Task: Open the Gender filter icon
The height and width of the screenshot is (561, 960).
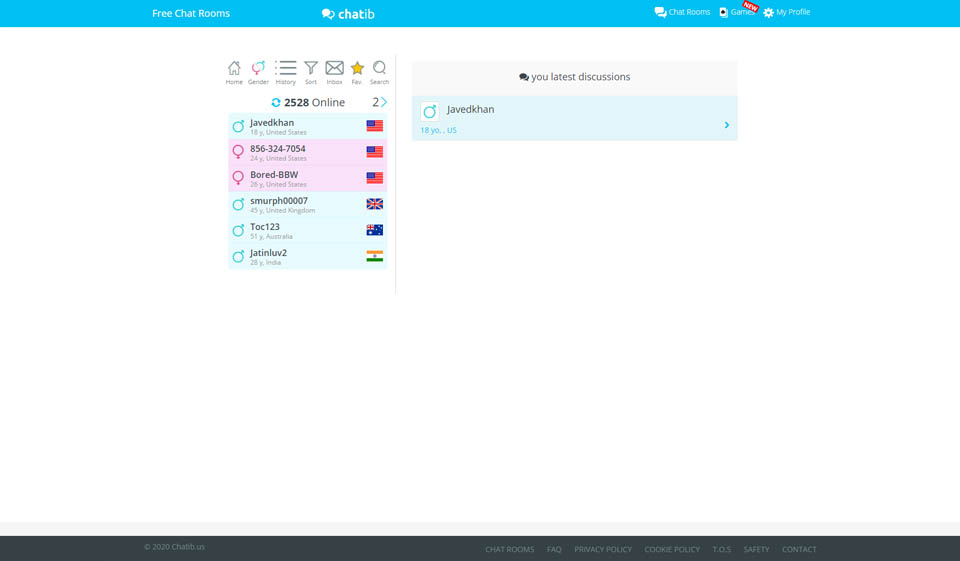Action: (x=258, y=69)
